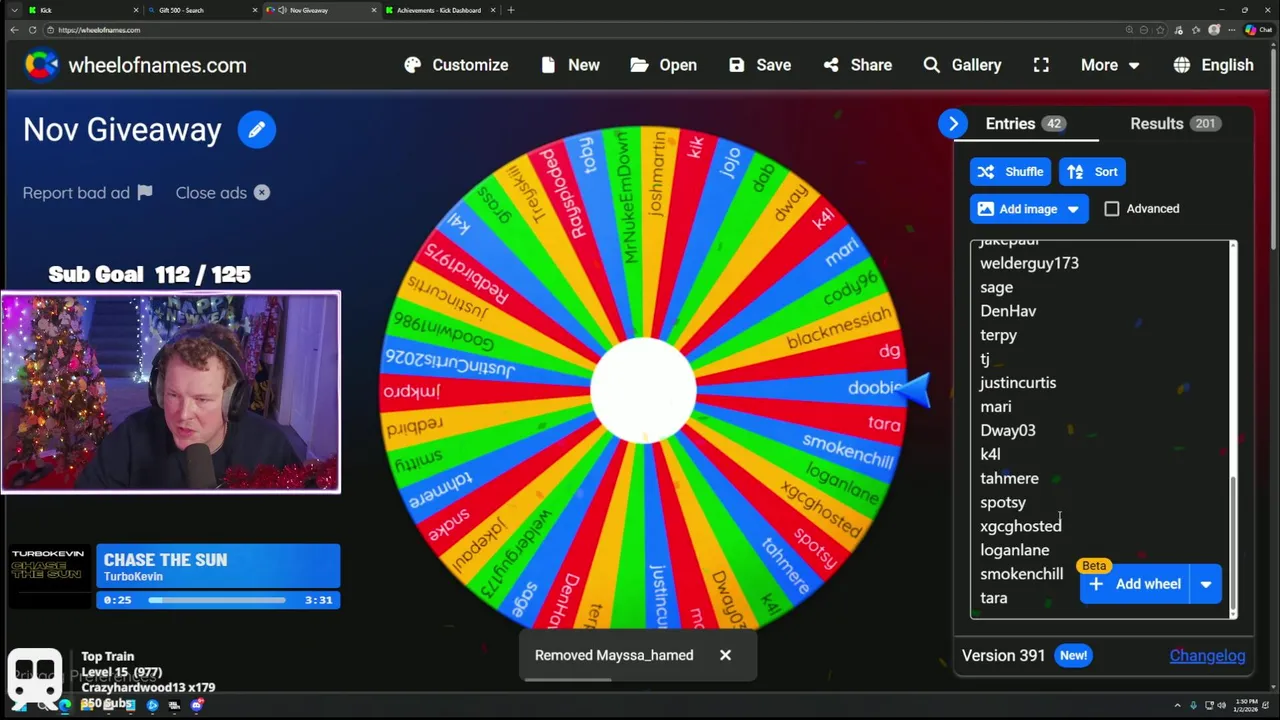Viewport: 1280px width, 720px height.
Task: Expand the More dropdown menu
Action: pyautogui.click(x=1110, y=65)
